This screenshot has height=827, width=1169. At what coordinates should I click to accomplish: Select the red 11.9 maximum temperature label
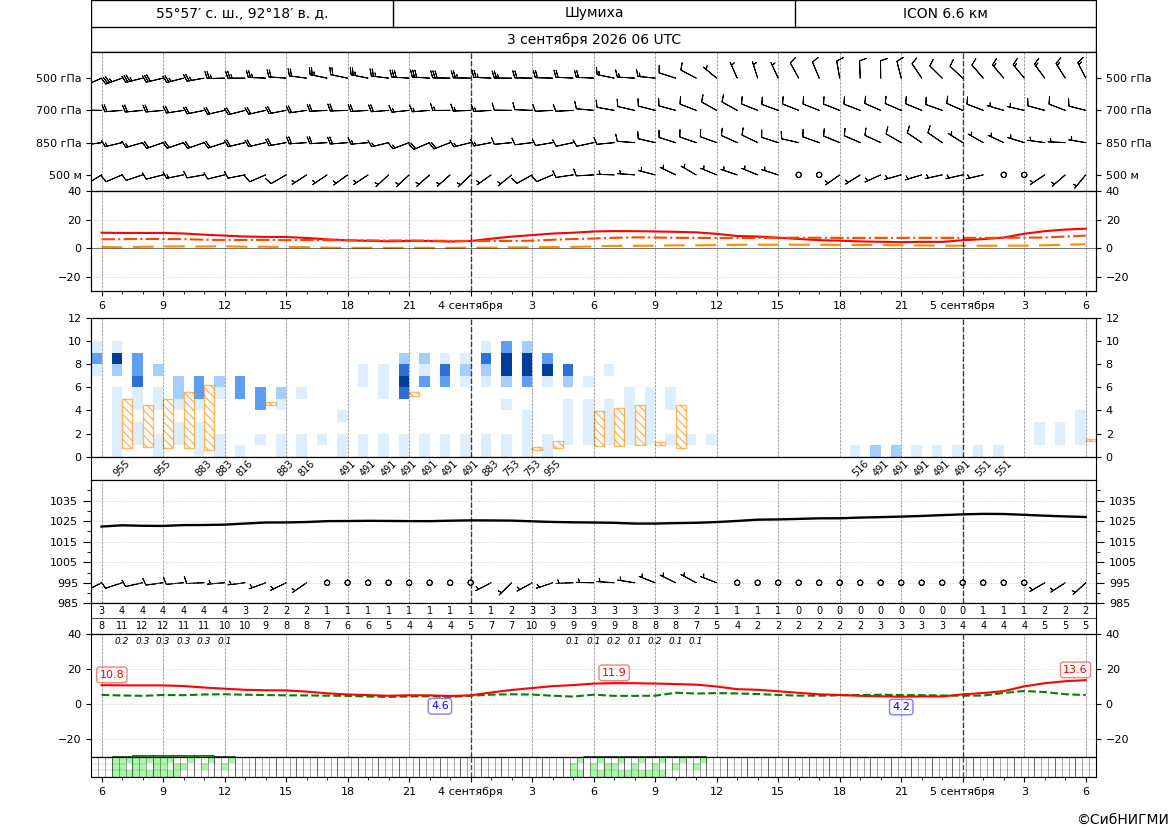click(614, 673)
